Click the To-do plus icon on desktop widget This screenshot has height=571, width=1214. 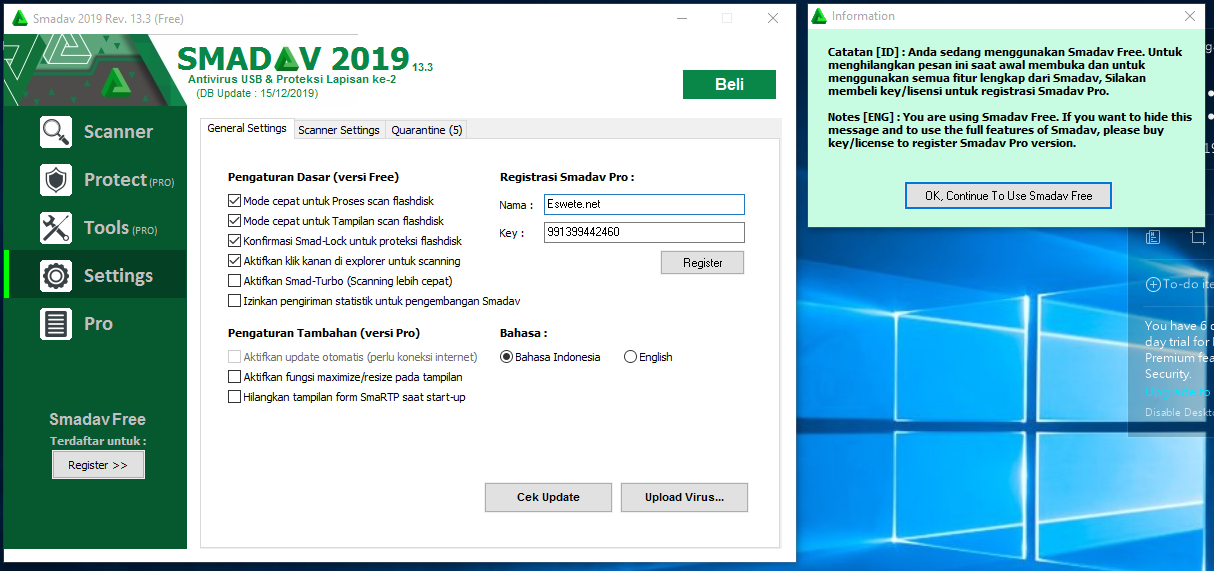[1153, 284]
